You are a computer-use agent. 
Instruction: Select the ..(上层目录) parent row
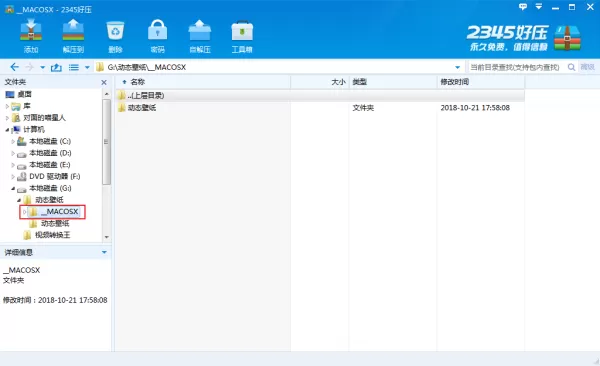320,96
